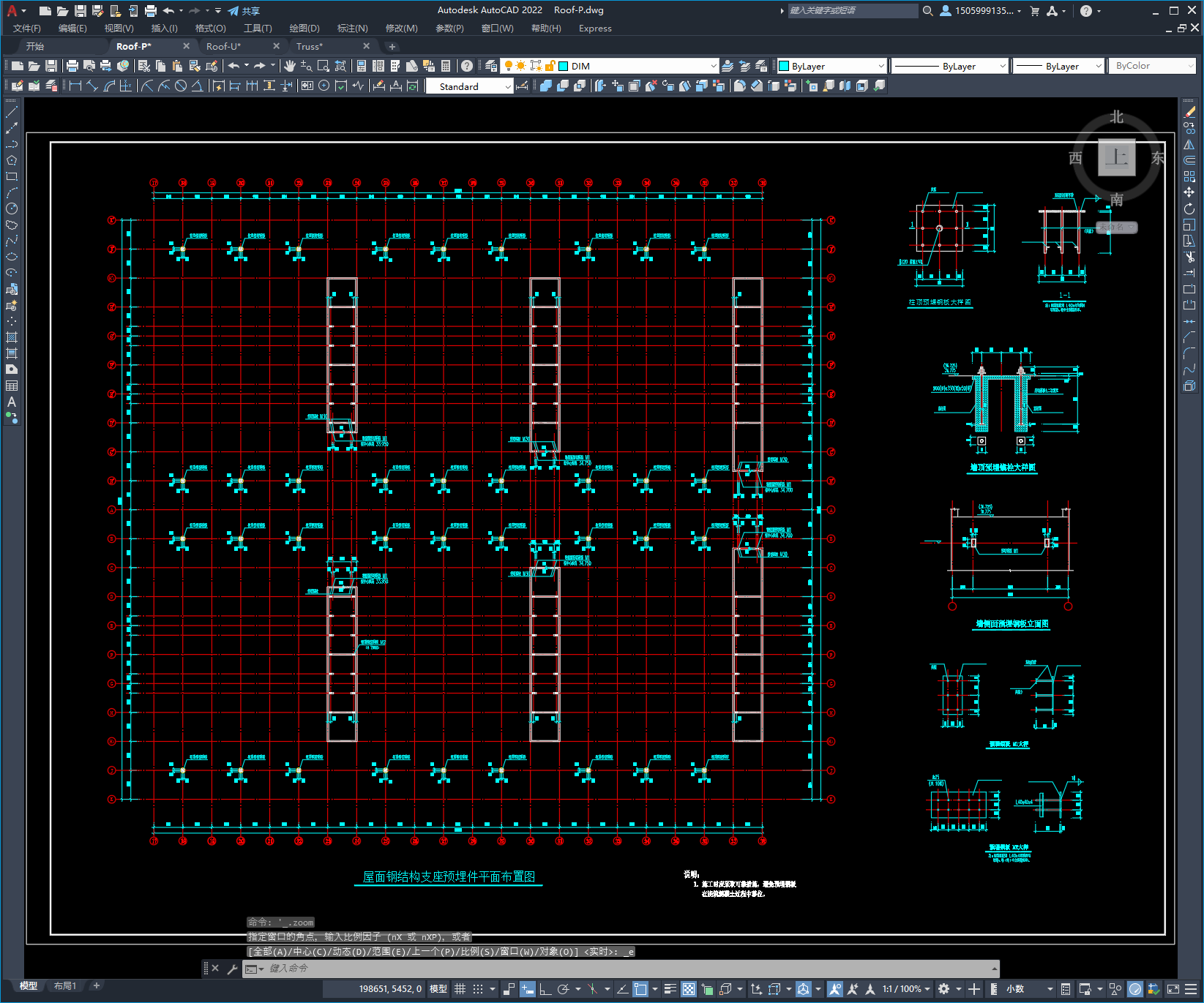Select the Aligned dimension tool

[x=92, y=86]
